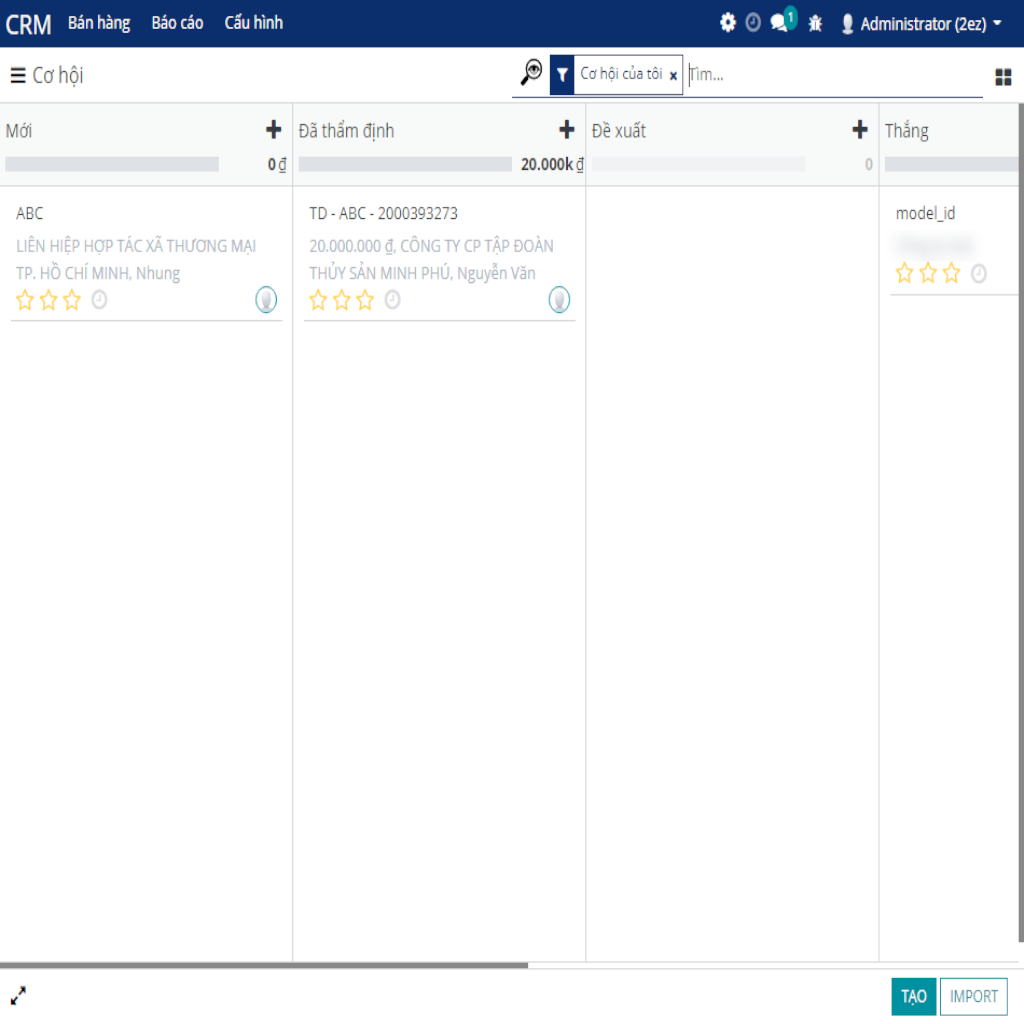Screen dimensions: 1024x1024
Task: Click the search magnifier options icon
Action: (531, 73)
